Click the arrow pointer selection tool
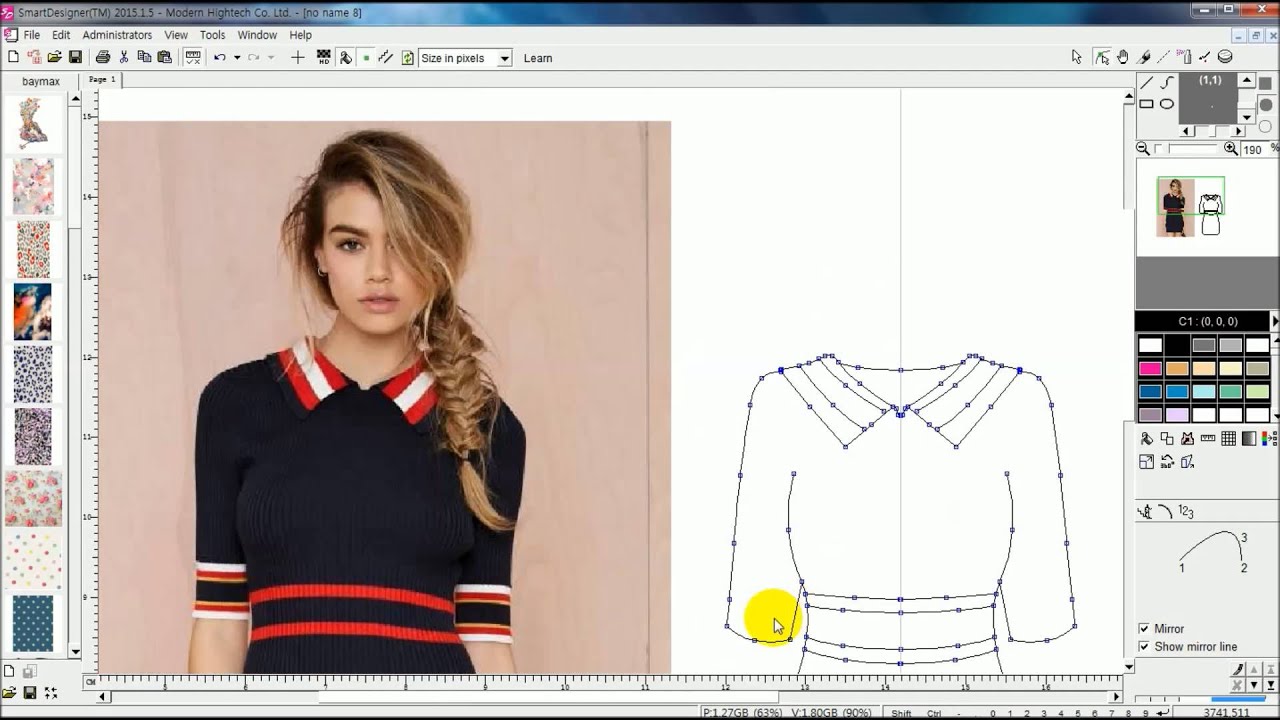 1076,58
